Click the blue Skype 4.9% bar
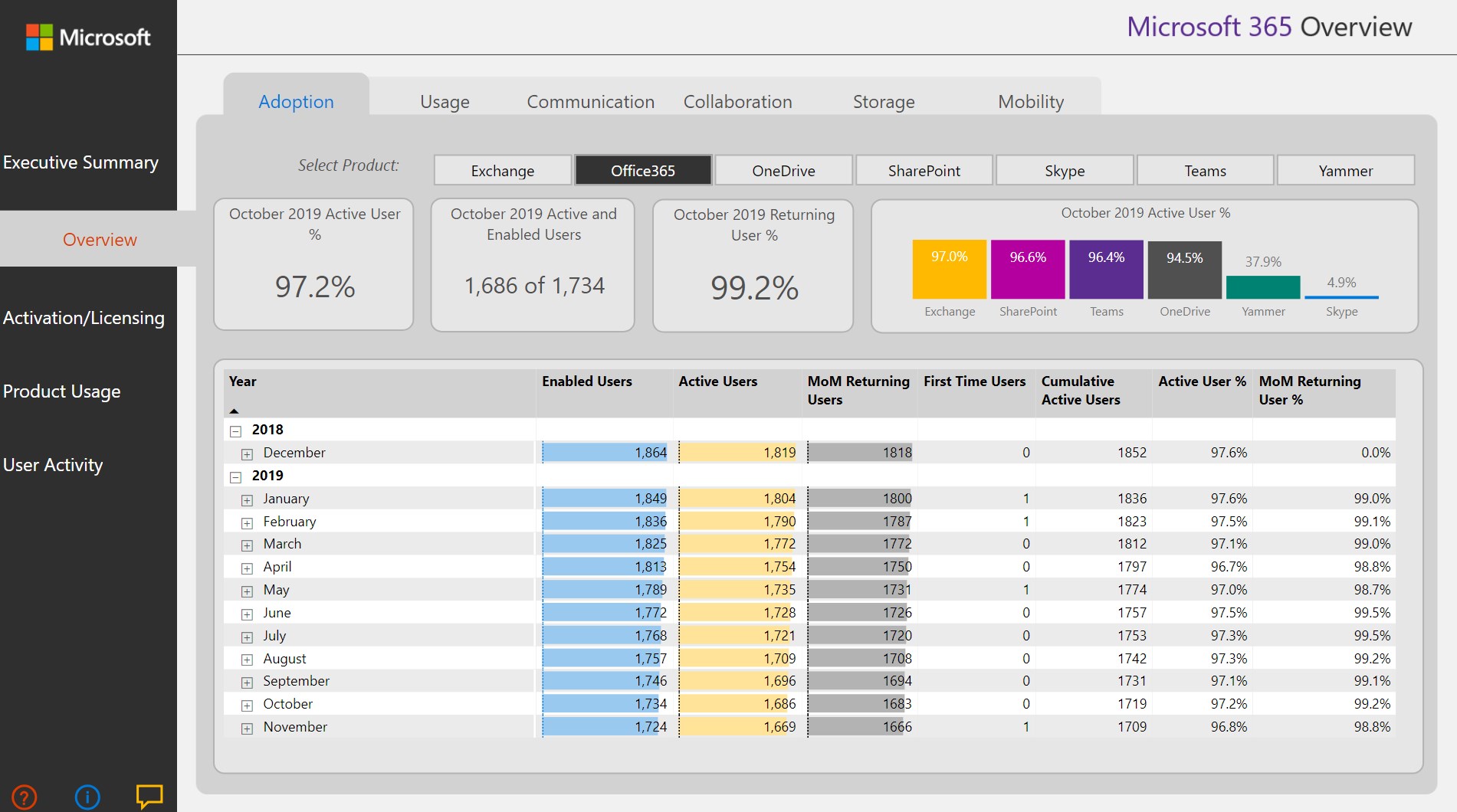The height and width of the screenshot is (812, 1457). point(1341,296)
